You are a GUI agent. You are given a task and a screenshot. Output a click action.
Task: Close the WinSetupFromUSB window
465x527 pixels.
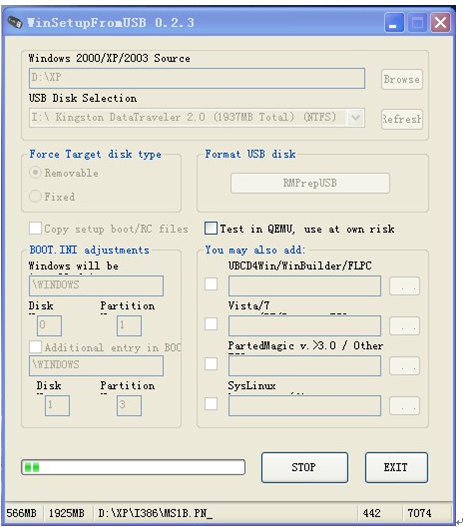pyautogui.click(x=440, y=23)
